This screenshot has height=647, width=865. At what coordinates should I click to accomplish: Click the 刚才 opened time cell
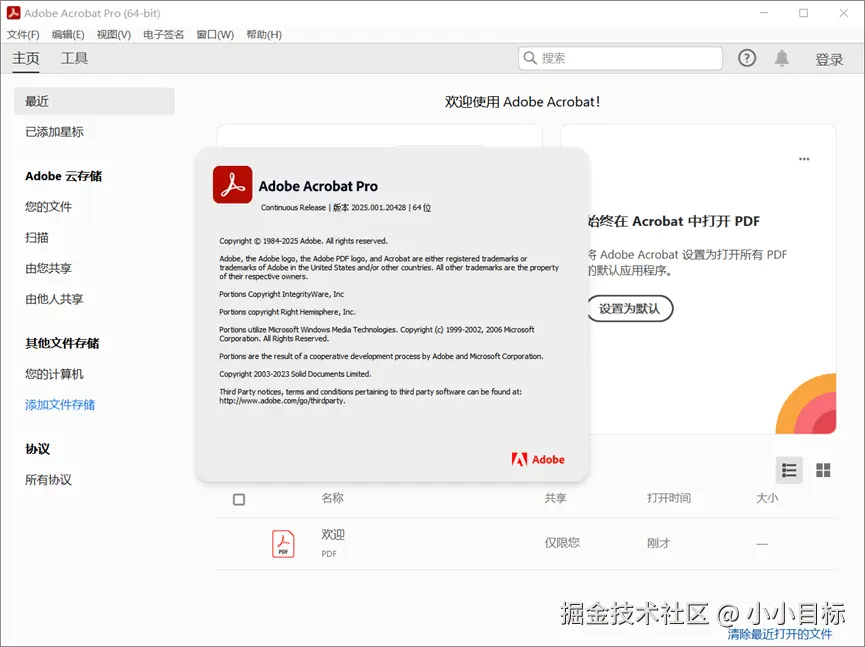pyautogui.click(x=659, y=543)
